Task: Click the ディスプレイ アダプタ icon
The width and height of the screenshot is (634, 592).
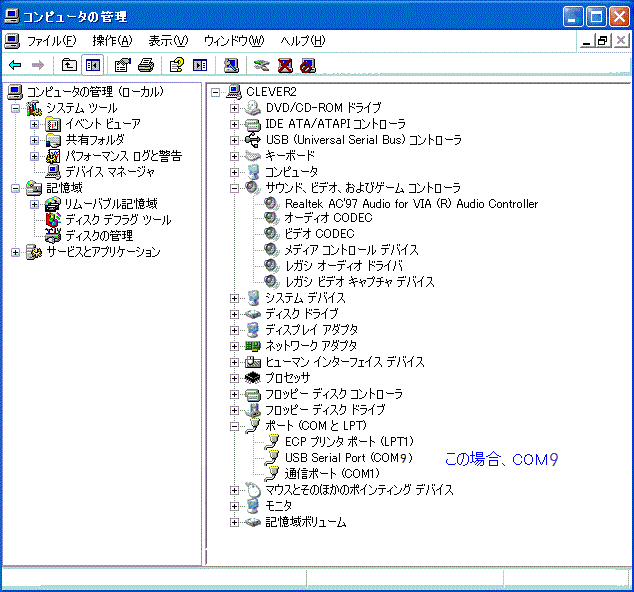Action: point(253,330)
